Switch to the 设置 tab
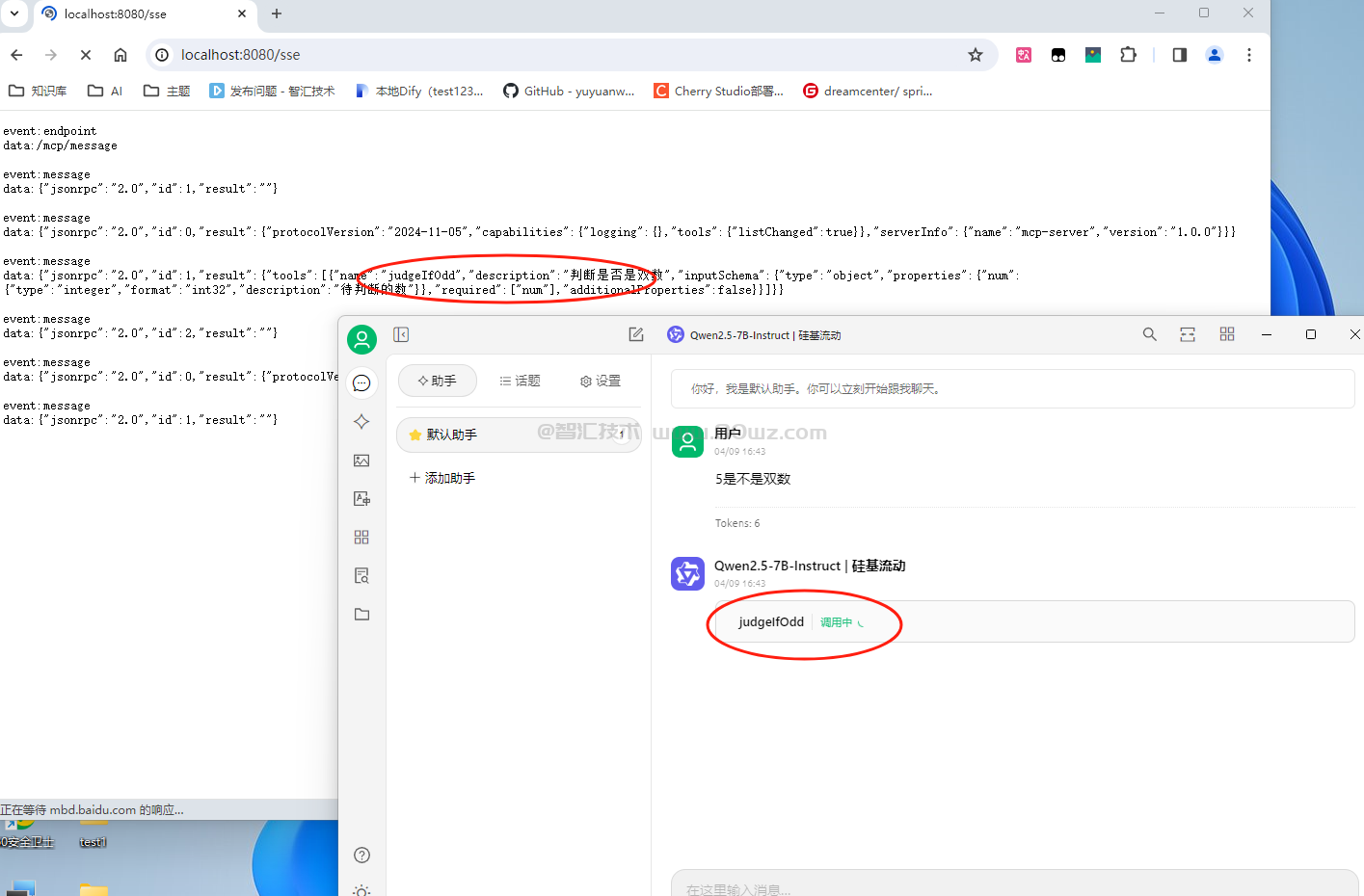The width and height of the screenshot is (1364, 896). click(x=600, y=382)
